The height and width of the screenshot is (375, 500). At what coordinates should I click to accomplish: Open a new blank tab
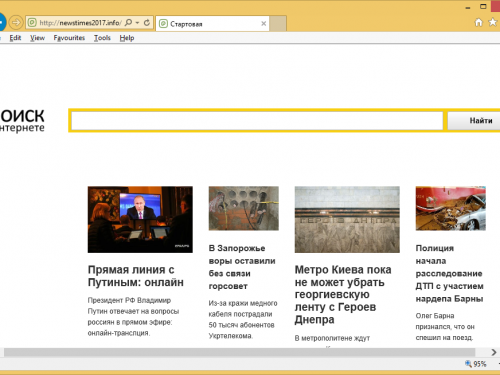point(278,24)
